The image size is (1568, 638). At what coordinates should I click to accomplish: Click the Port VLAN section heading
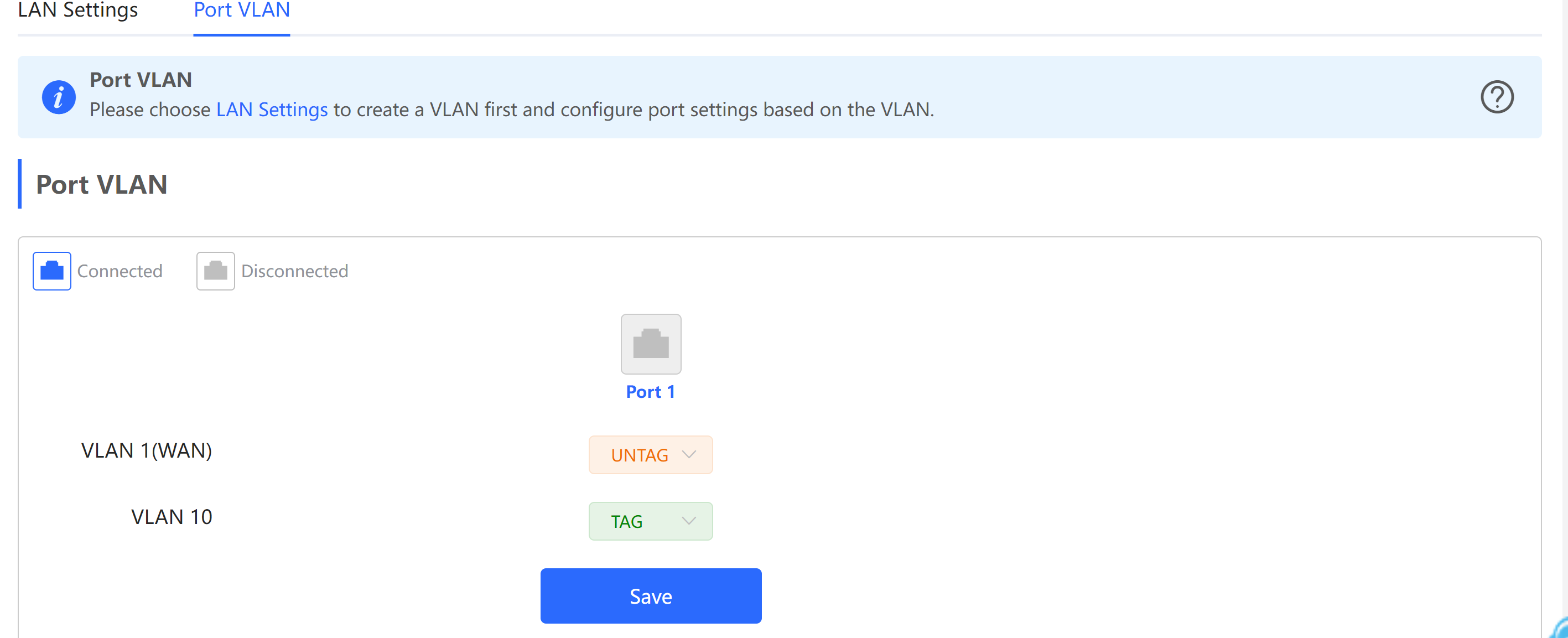(x=102, y=184)
